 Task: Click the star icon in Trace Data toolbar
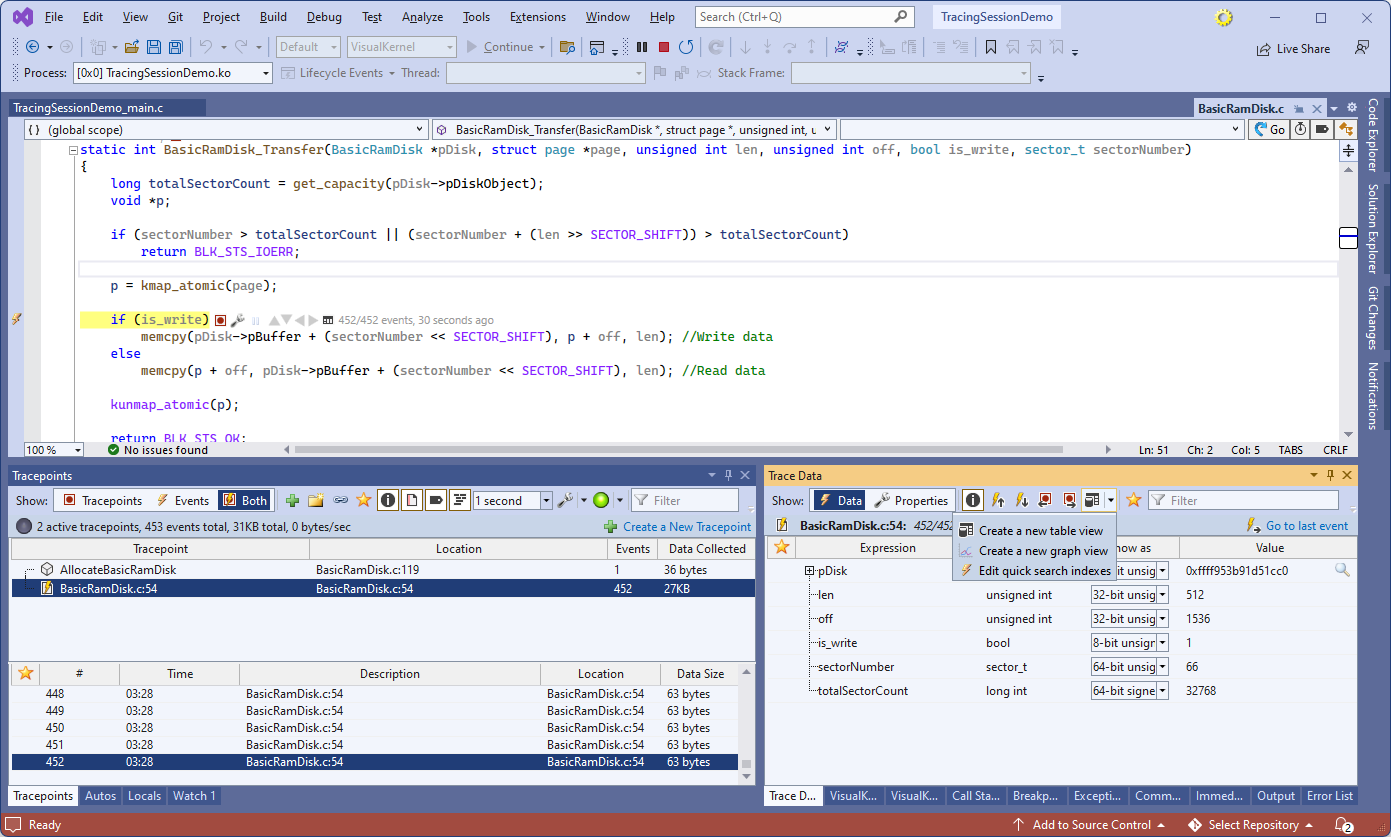(1134, 500)
